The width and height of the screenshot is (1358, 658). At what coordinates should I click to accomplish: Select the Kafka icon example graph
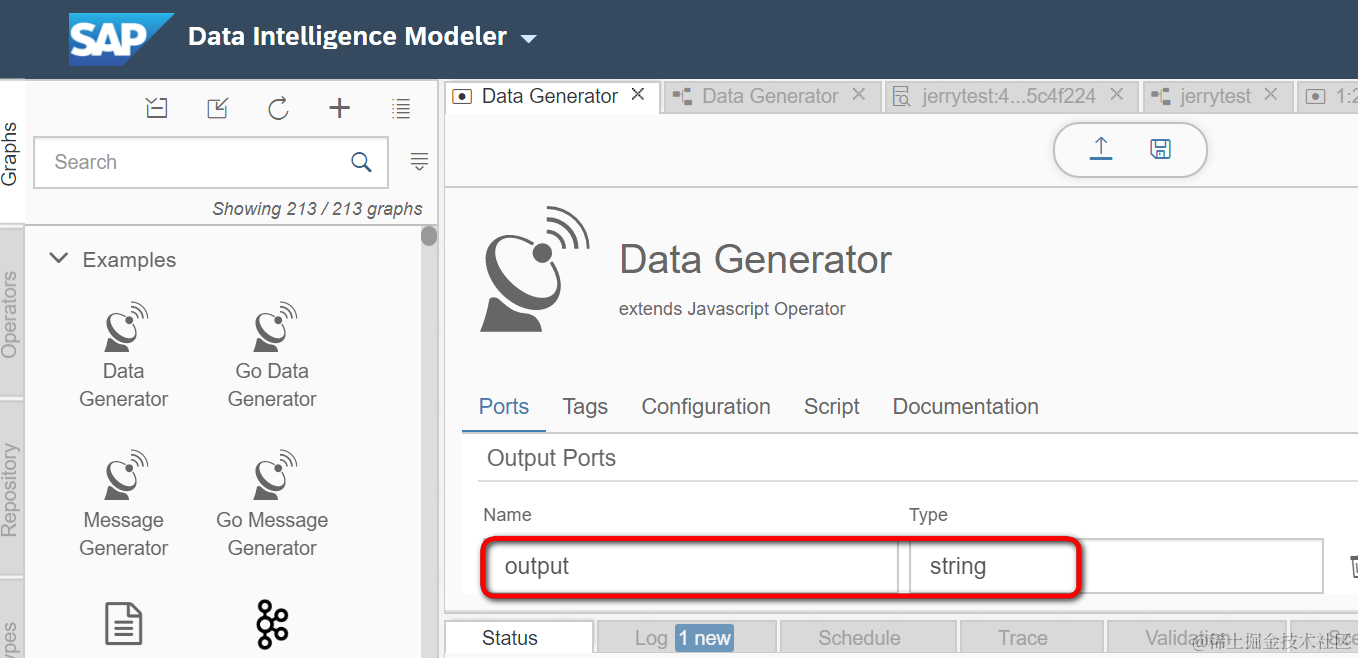(x=272, y=625)
